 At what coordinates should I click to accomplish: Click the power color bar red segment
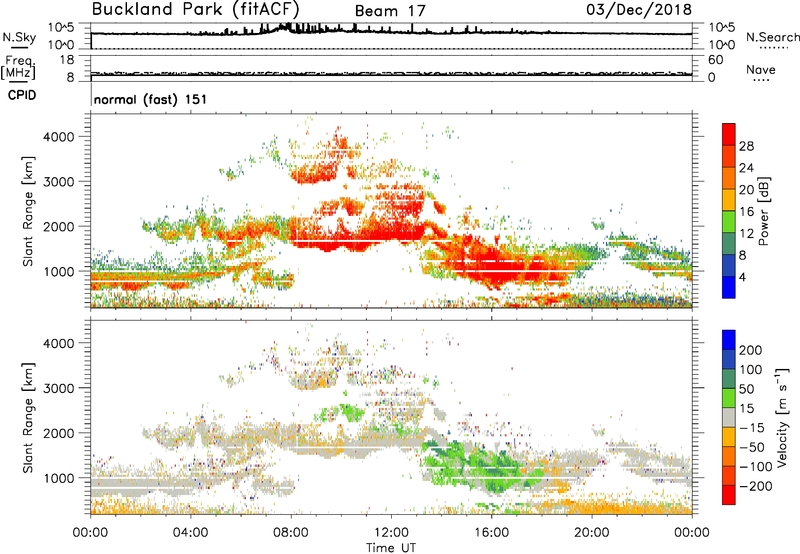729,134
